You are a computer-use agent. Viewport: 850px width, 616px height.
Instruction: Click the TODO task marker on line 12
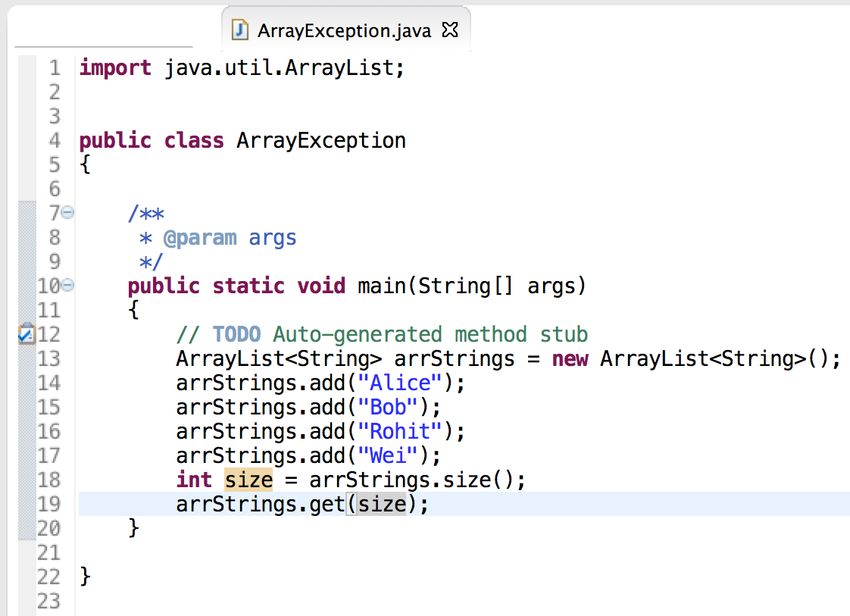pyautogui.click(x=27, y=333)
